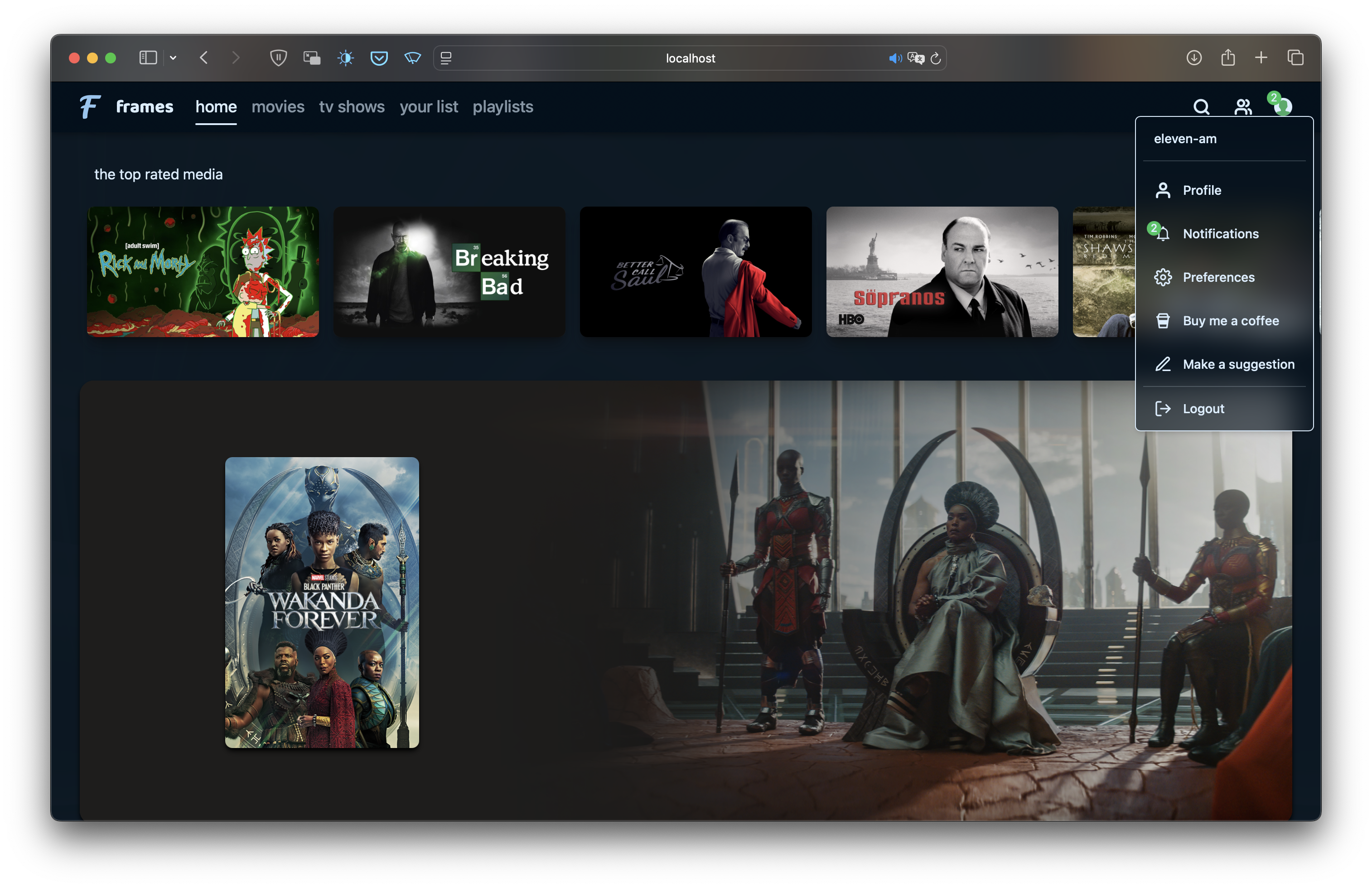Image resolution: width=1372 pixels, height=888 pixels.
Task: Open the search magnifier icon
Action: coord(1201,107)
